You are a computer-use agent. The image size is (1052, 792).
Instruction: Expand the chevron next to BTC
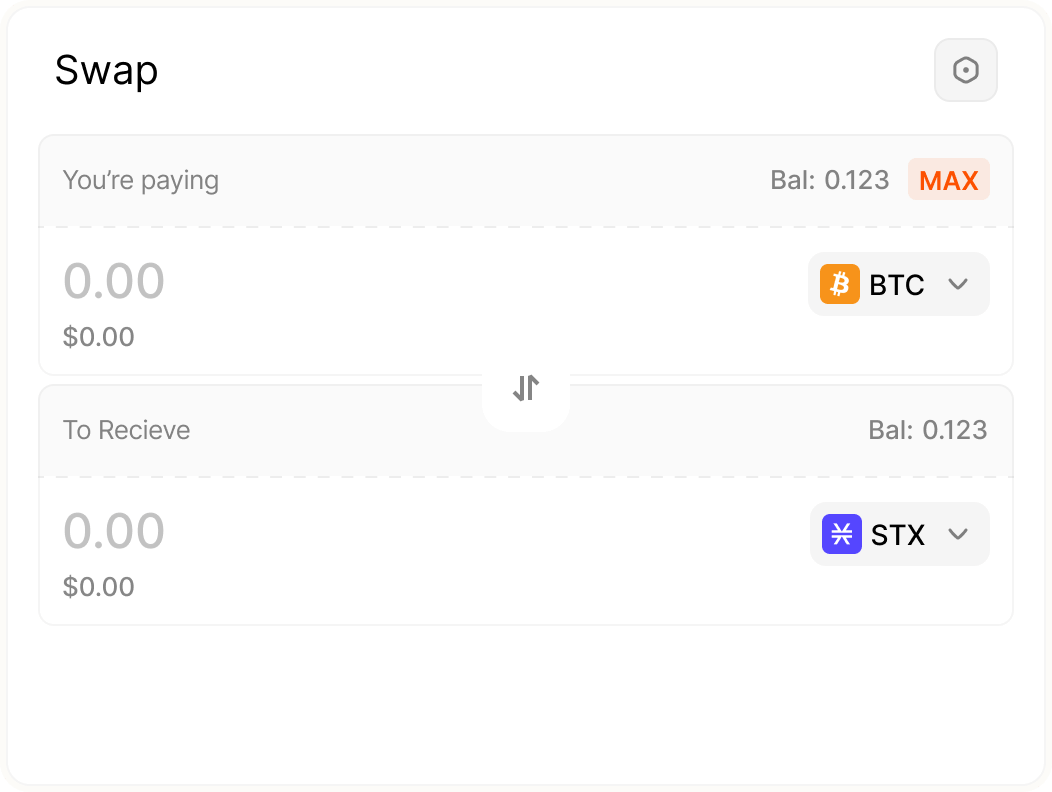click(x=958, y=284)
